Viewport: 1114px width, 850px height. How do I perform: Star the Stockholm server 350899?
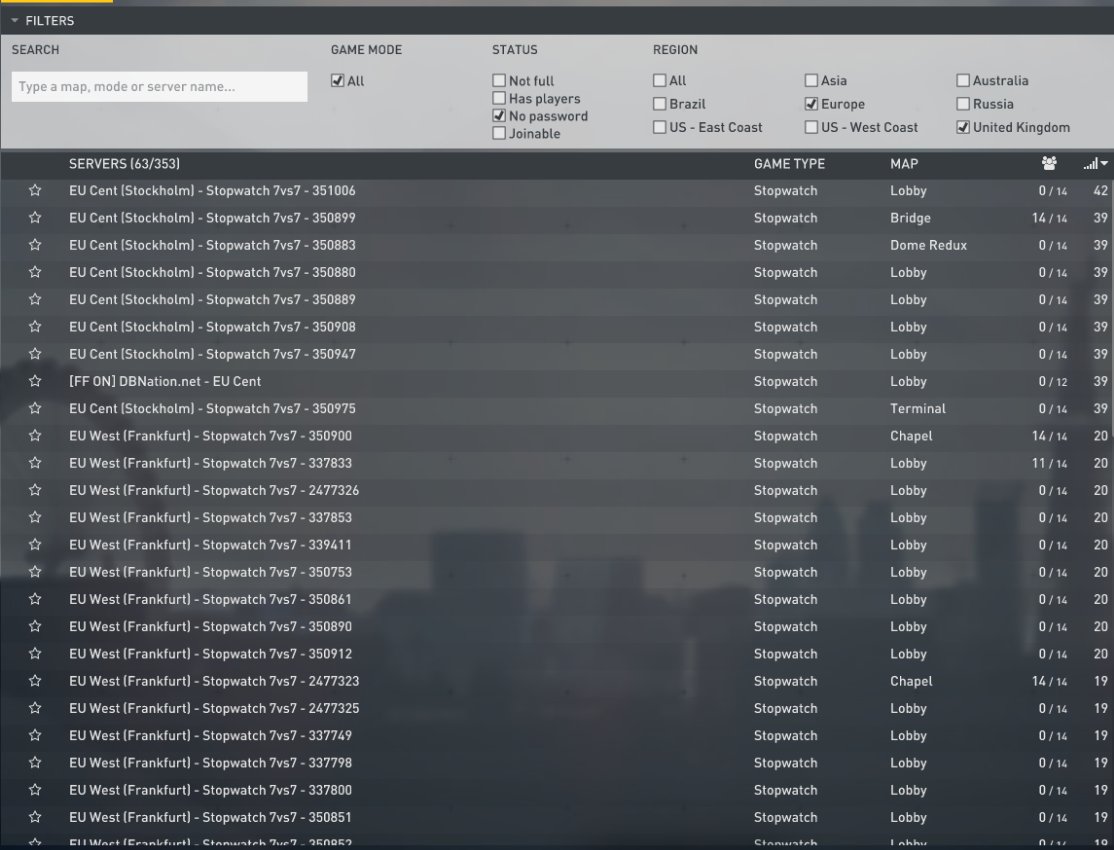coord(35,218)
